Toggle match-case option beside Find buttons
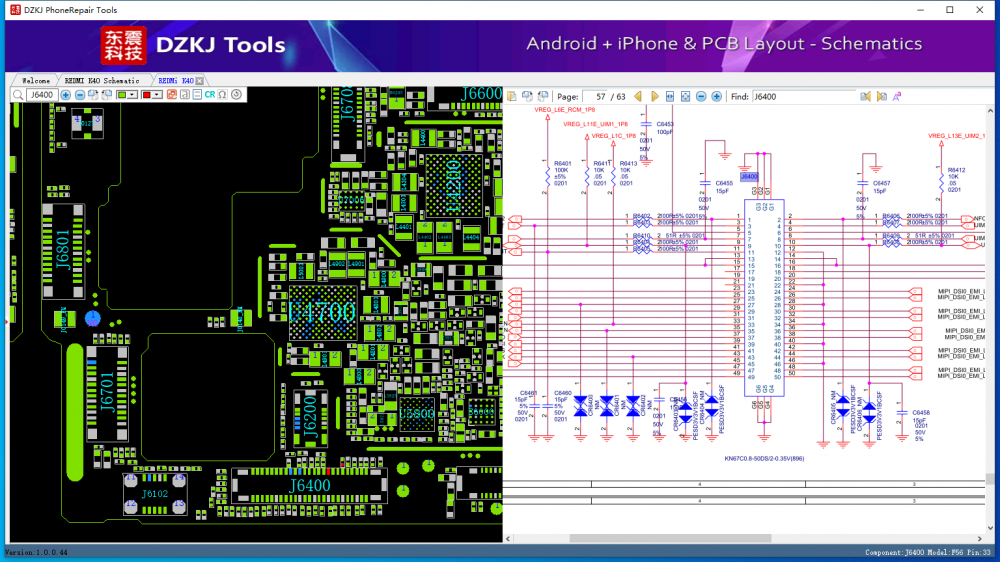 point(897,96)
